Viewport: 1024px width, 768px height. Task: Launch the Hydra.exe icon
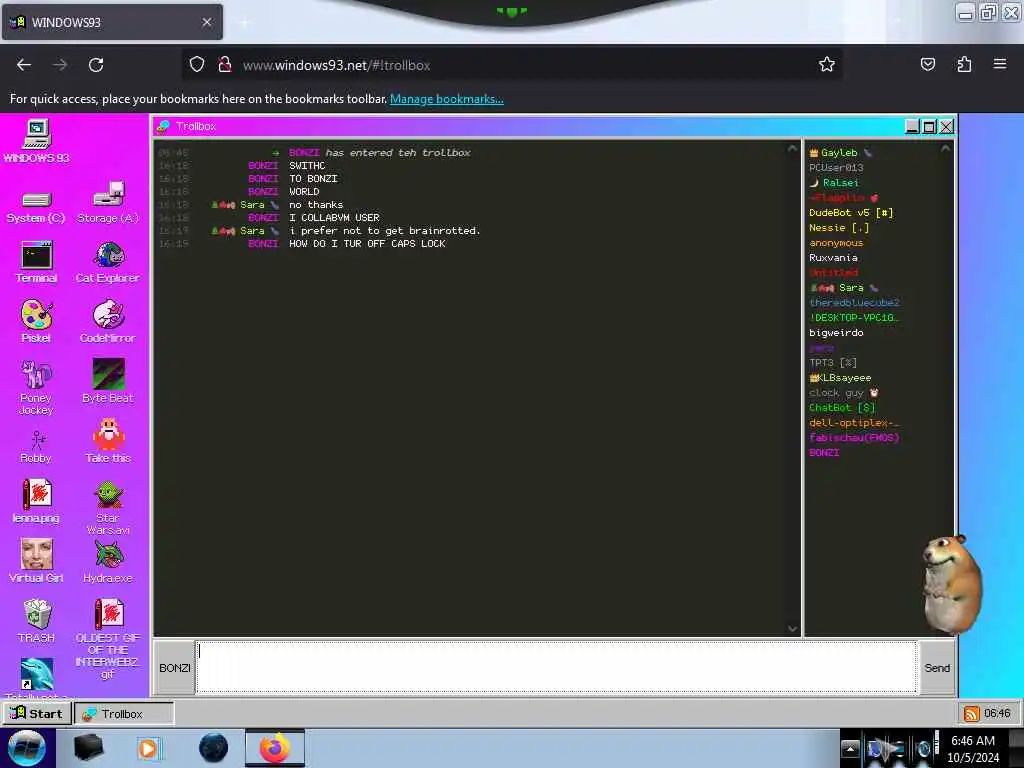pos(108,561)
